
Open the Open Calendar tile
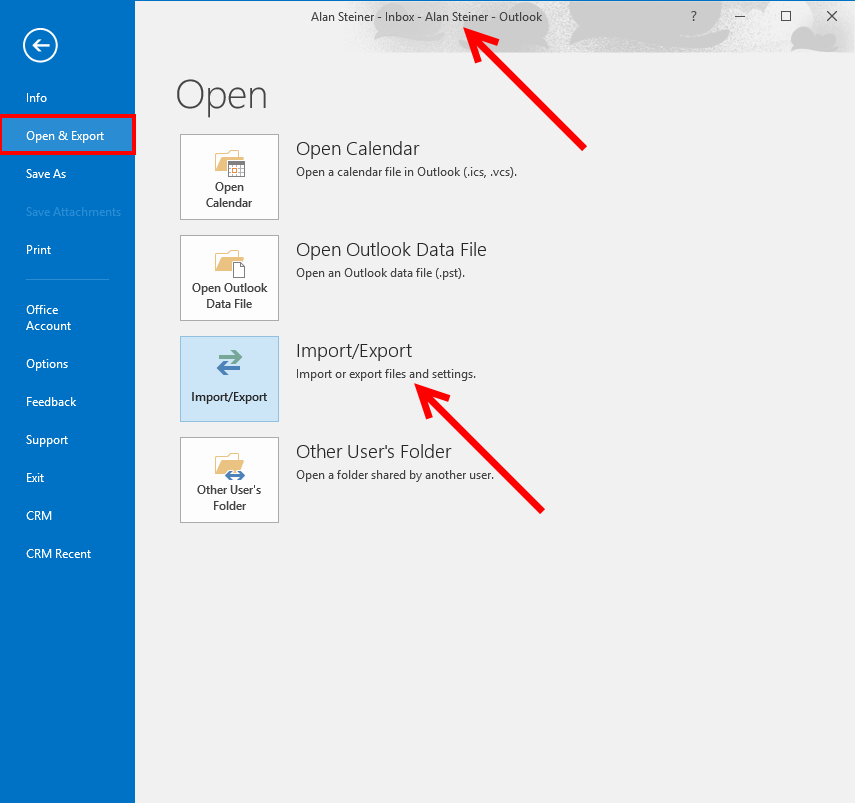point(229,177)
